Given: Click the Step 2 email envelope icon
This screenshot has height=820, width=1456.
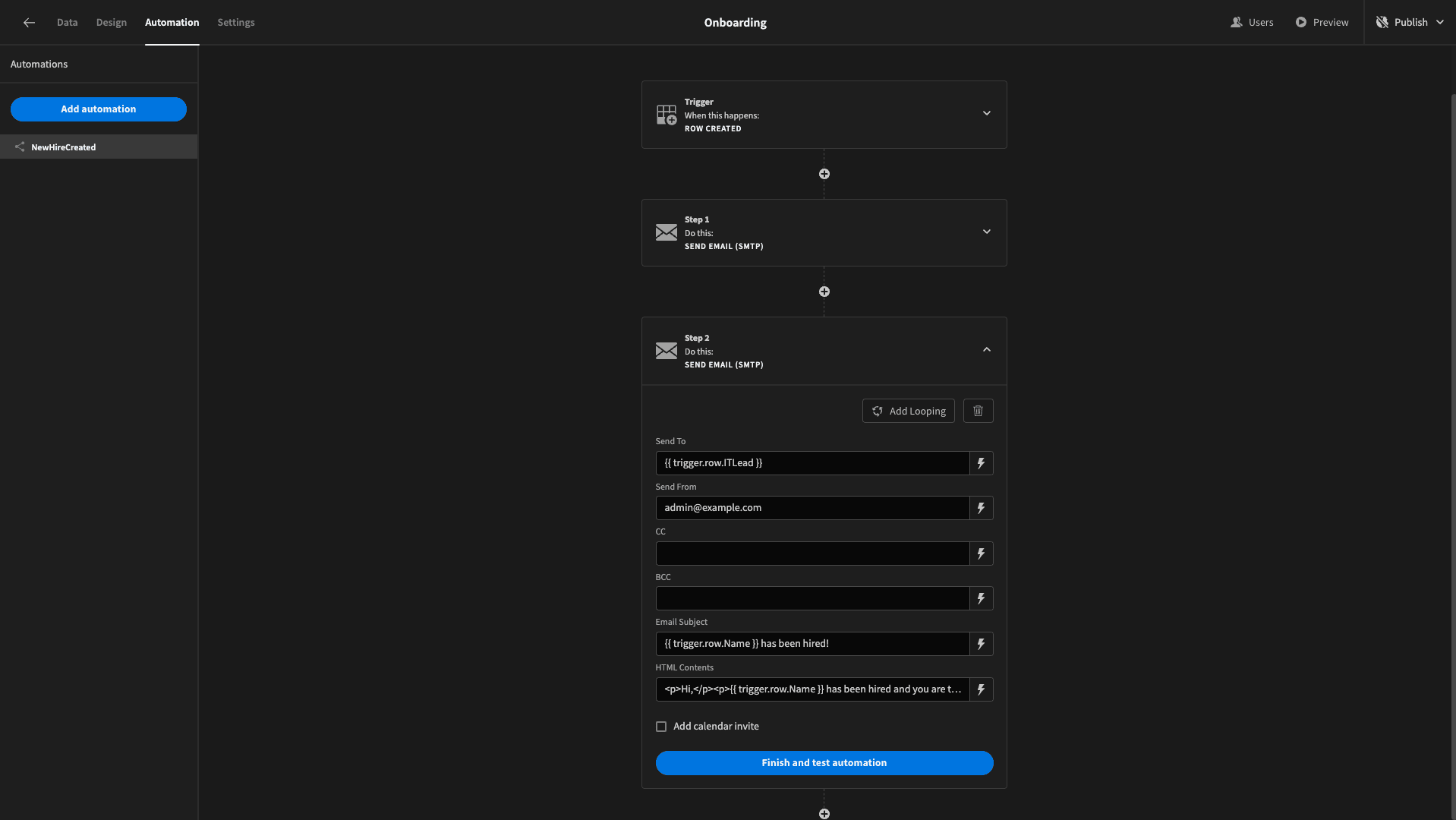Looking at the screenshot, I should tap(667, 351).
